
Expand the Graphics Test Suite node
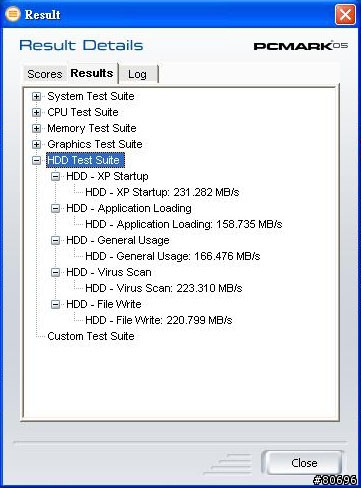[36, 144]
